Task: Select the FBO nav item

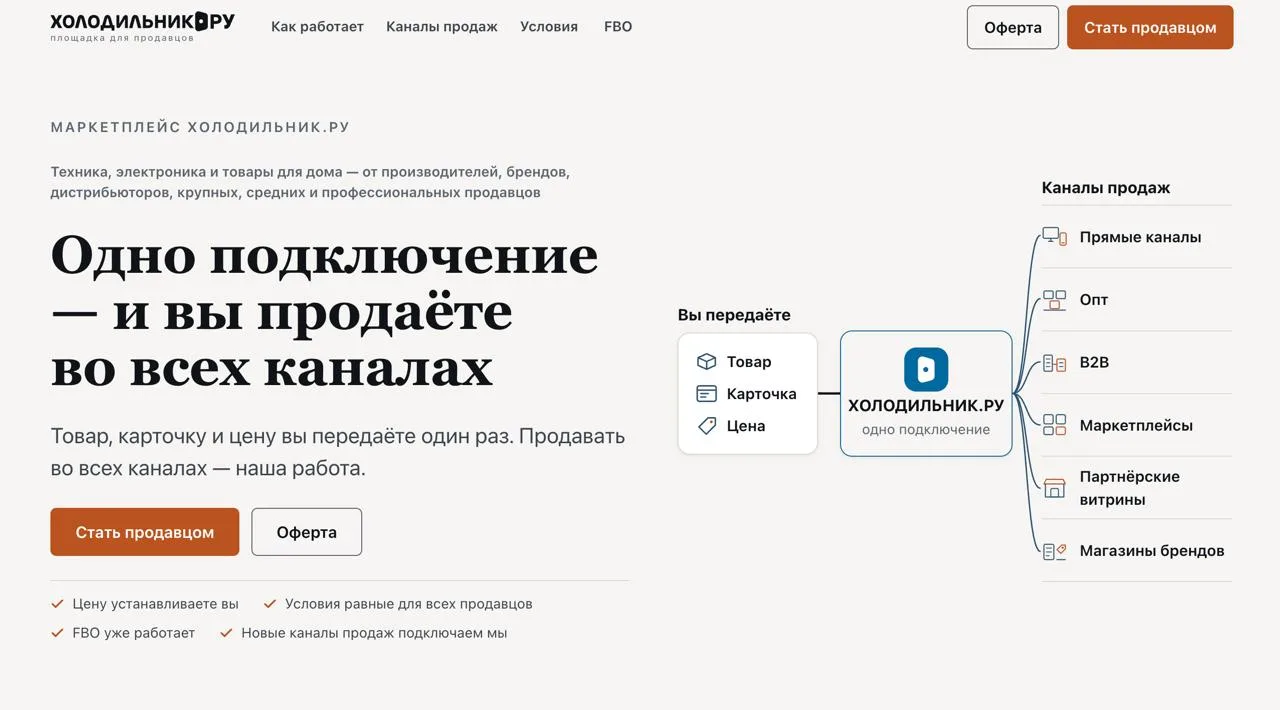Action: [618, 27]
